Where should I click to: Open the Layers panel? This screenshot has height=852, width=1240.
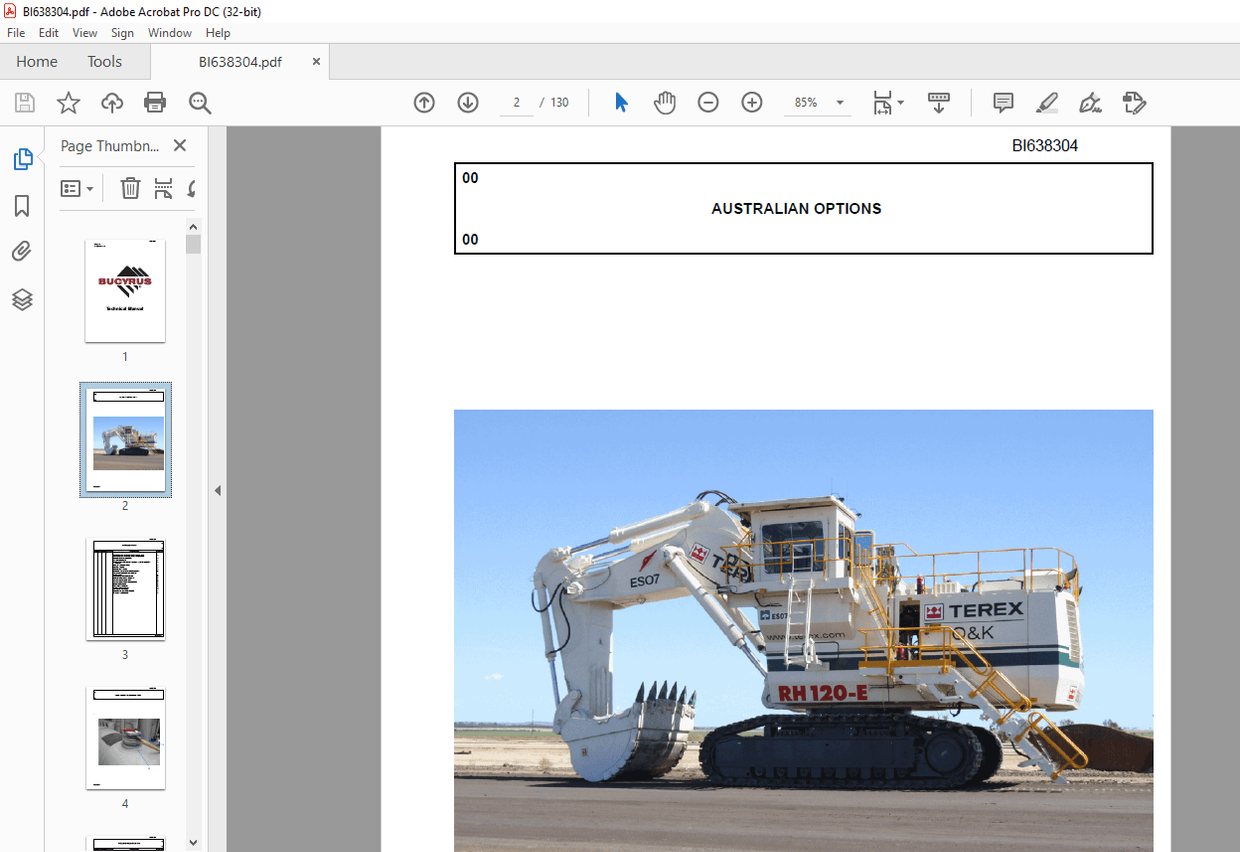point(22,299)
